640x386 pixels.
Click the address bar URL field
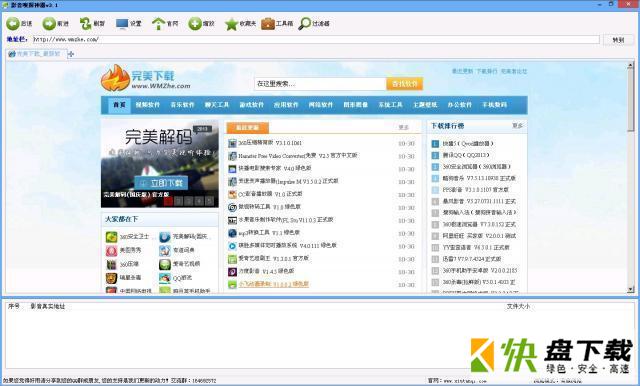click(x=316, y=40)
